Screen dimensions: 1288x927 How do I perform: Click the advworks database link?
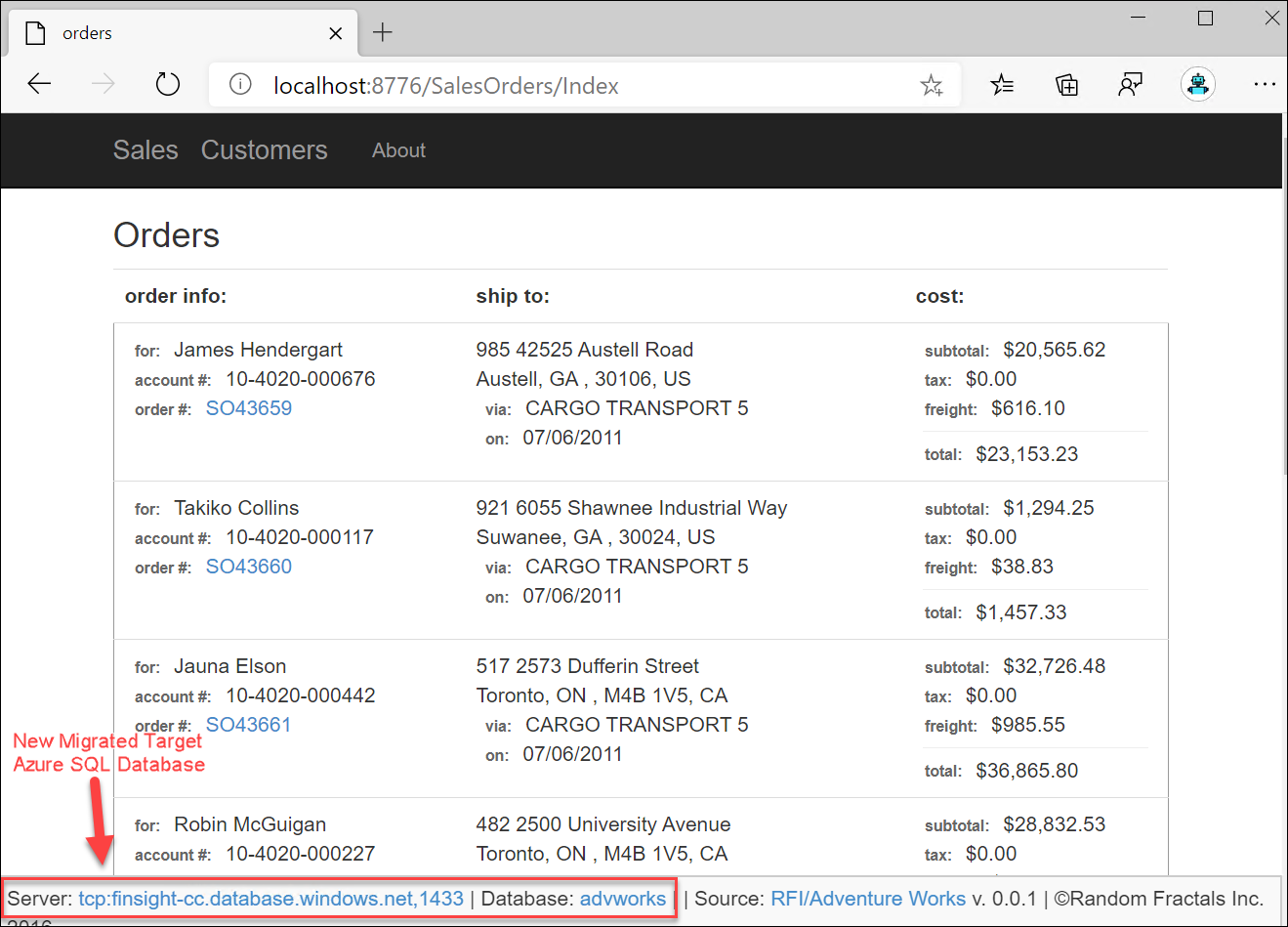(x=622, y=898)
